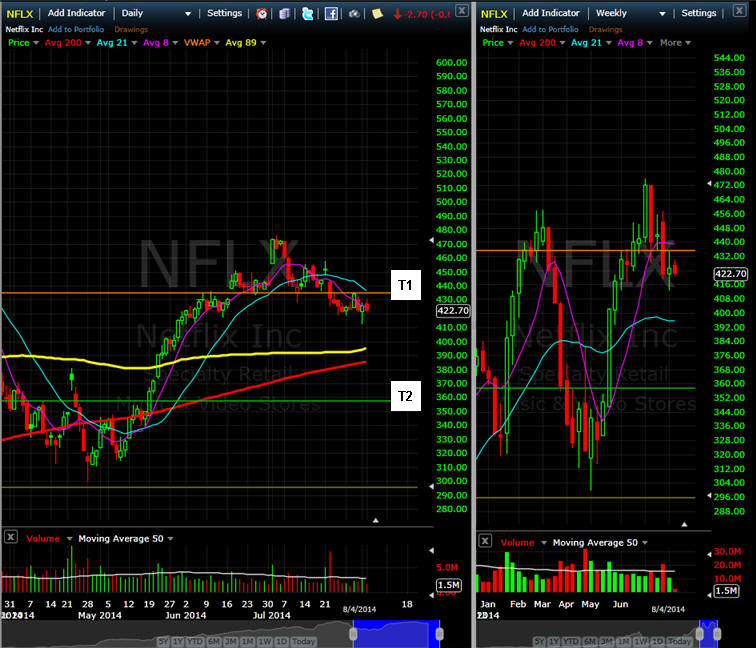756x648 pixels.
Task: Click the 422.70 current price label on the weekly axis
Action: click(x=730, y=274)
